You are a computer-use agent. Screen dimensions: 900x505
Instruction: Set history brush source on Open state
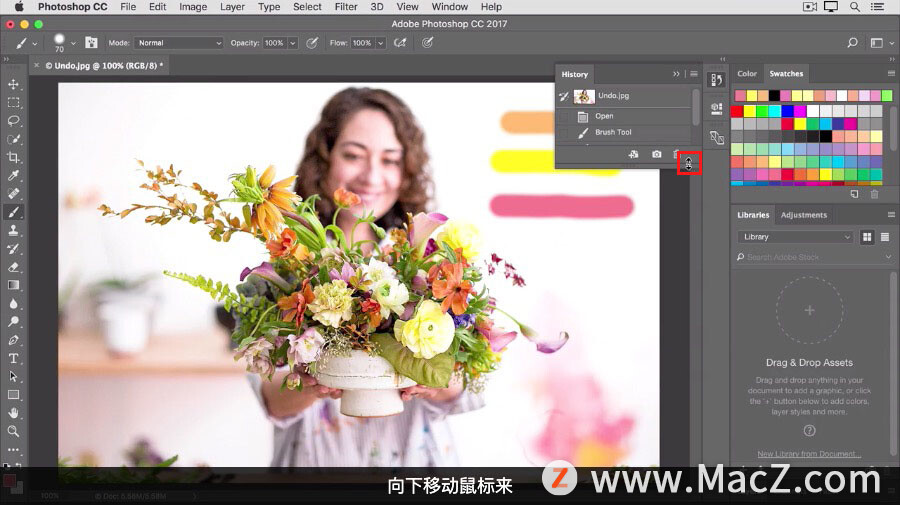pyautogui.click(x=564, y=116)
